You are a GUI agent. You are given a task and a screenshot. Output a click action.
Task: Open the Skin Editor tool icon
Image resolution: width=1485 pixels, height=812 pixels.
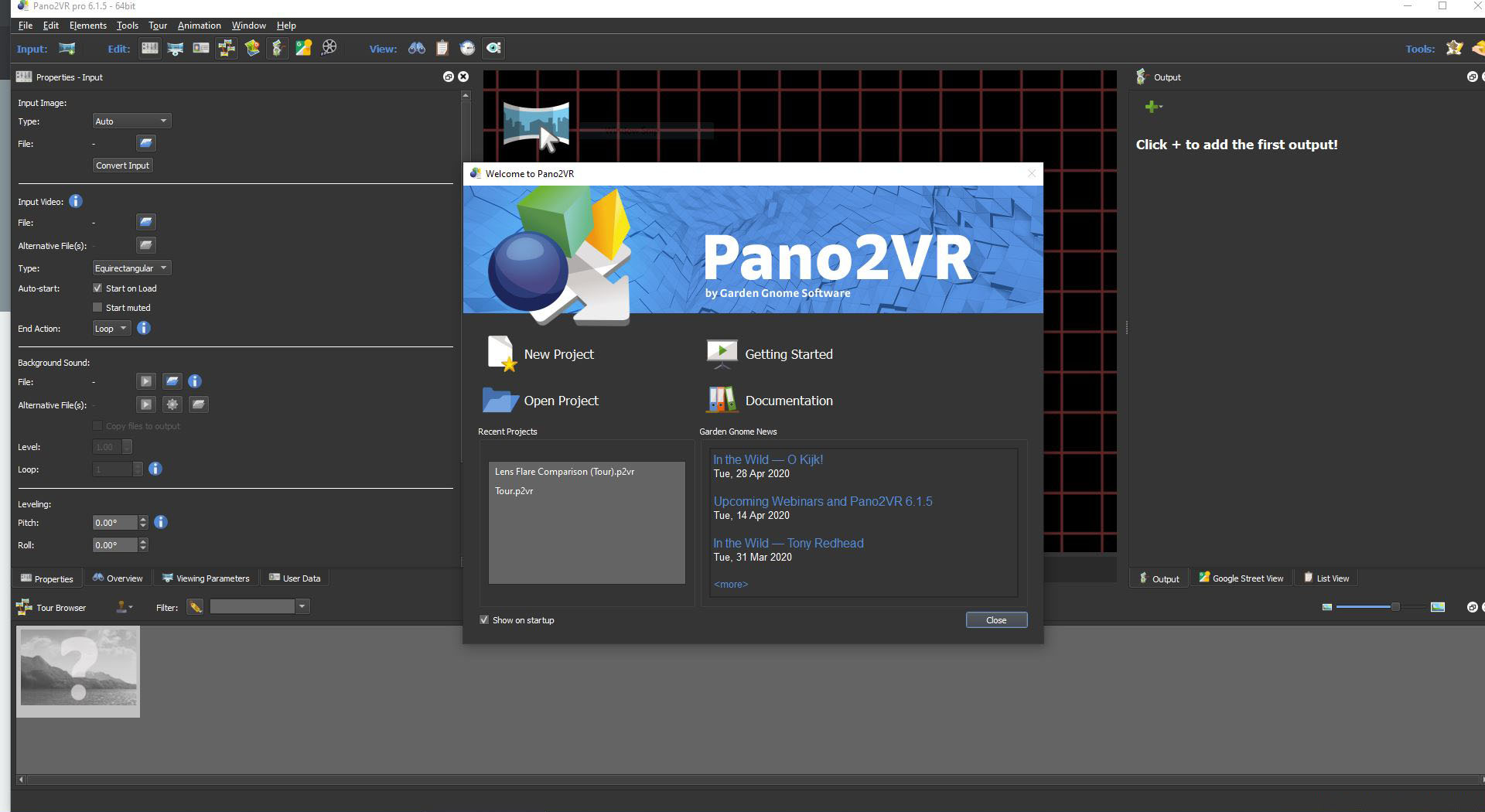pos(1455,48)
